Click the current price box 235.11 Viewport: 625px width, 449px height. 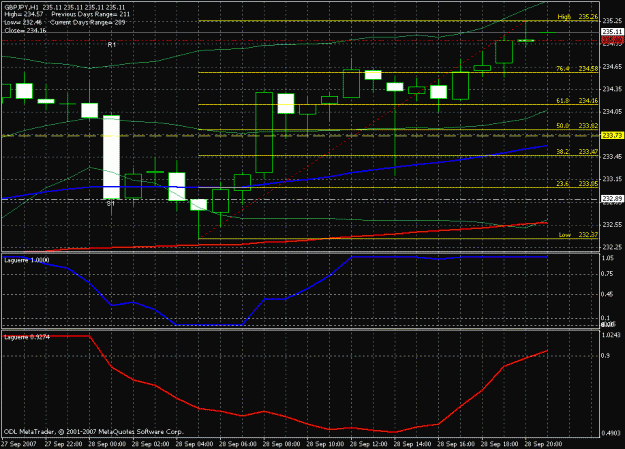[x=613, y=32]
